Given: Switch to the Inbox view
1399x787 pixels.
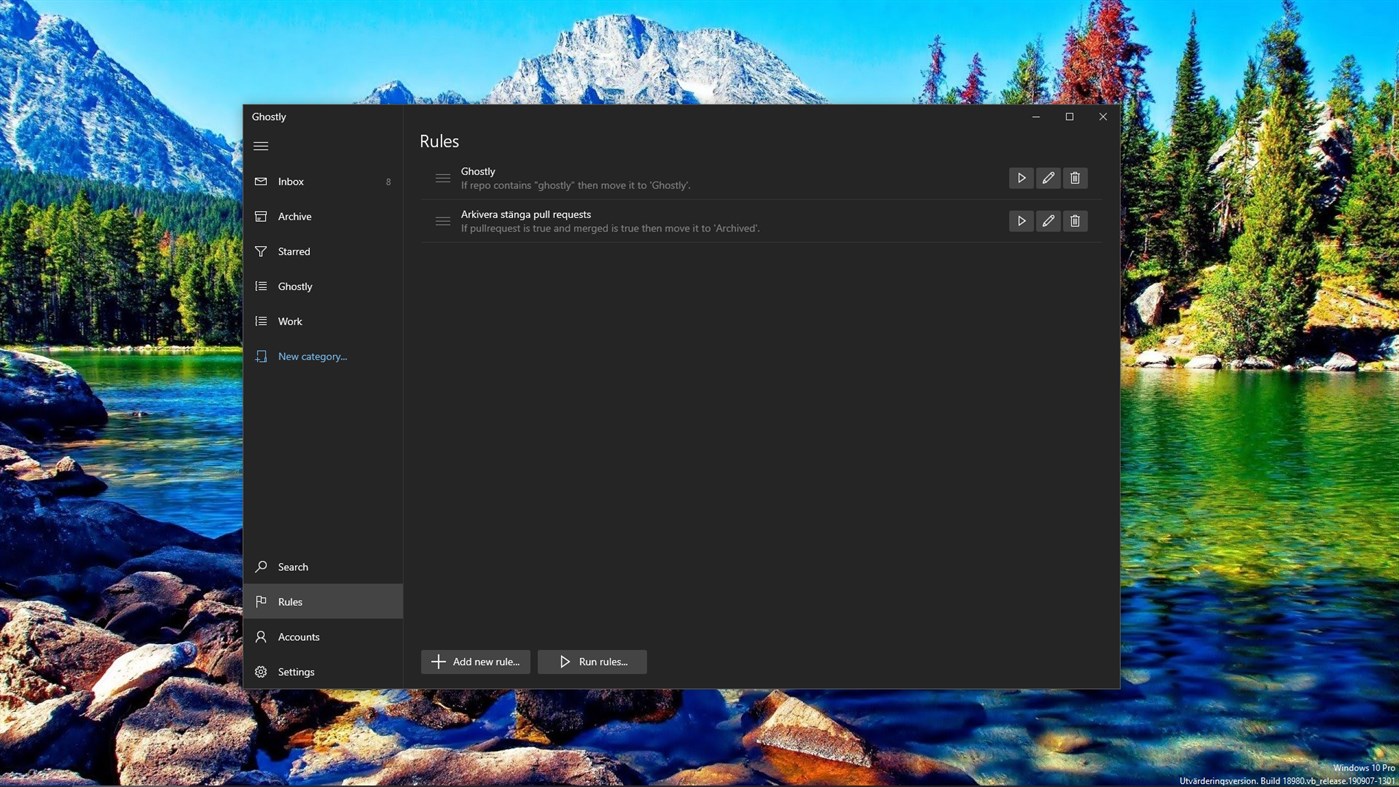Looking at the screenshot, I should coord(291,181).
